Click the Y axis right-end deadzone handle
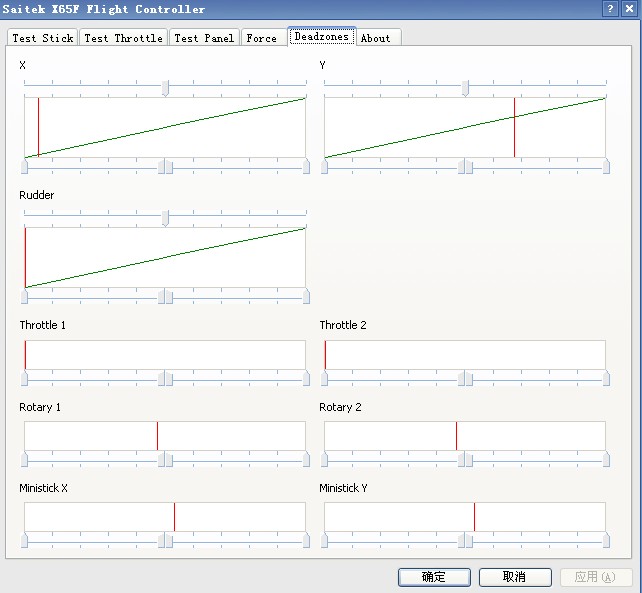 point(606,166)
